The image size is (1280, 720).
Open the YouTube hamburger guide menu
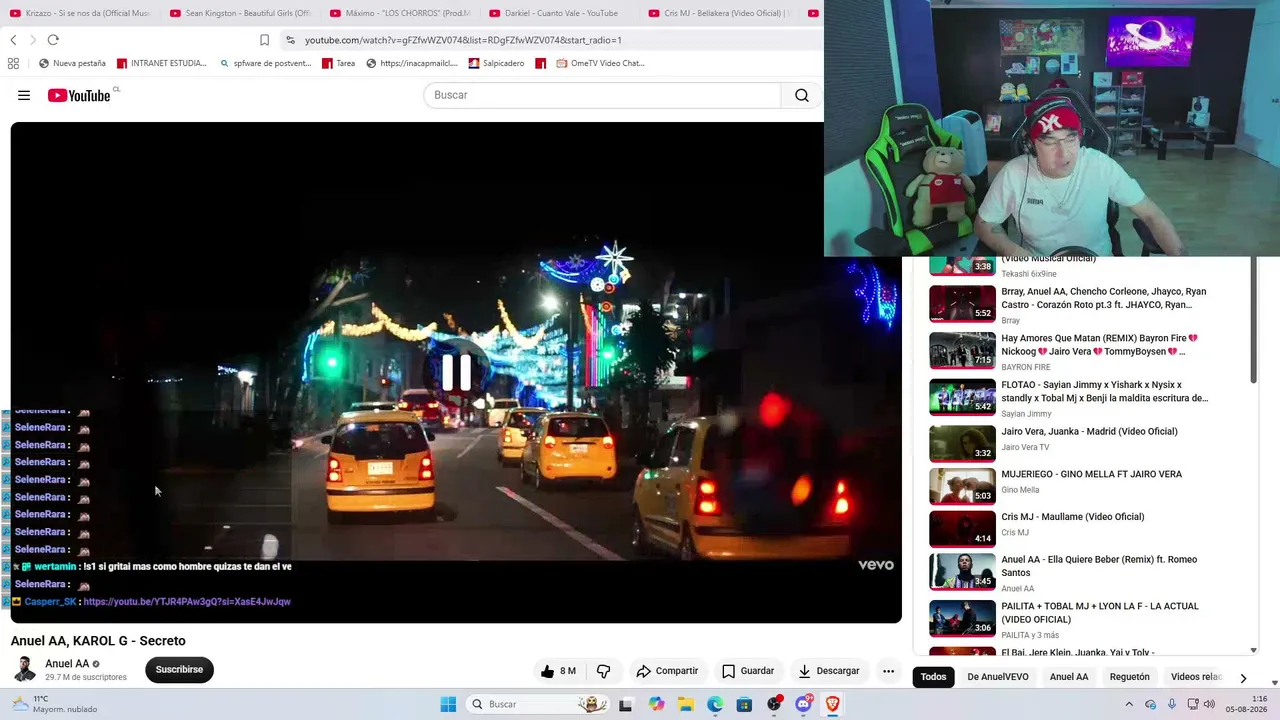[x=24, y=95]
